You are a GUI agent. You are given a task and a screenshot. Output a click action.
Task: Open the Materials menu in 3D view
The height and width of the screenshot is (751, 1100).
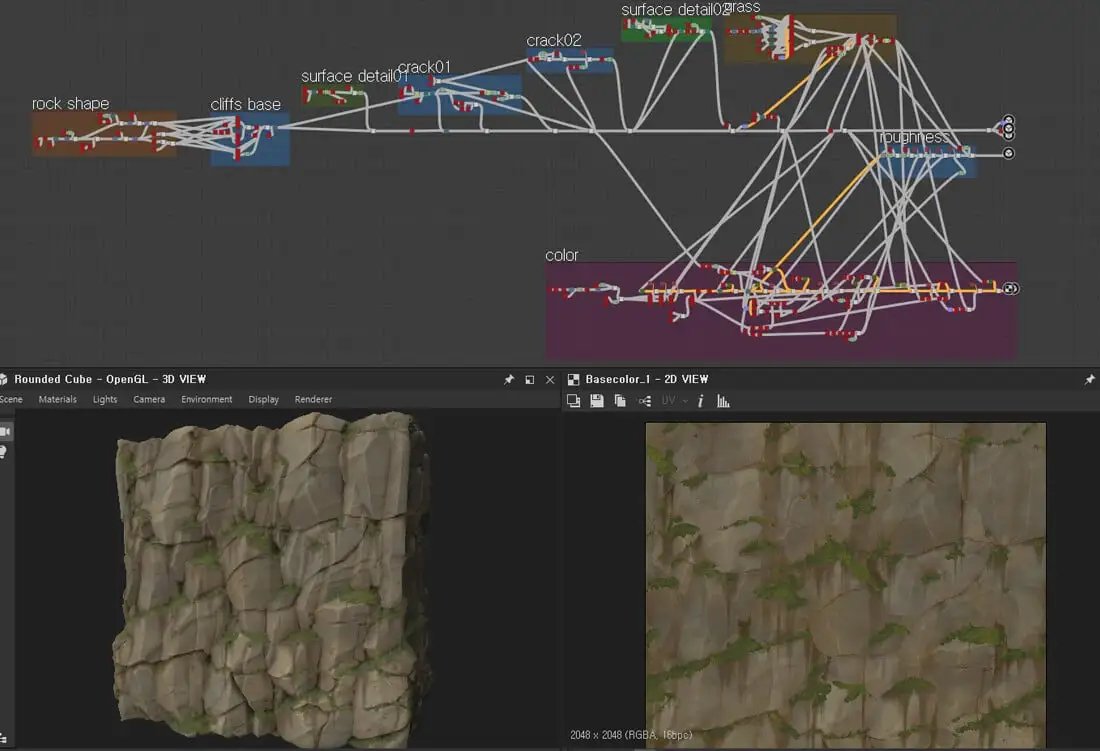57,400
